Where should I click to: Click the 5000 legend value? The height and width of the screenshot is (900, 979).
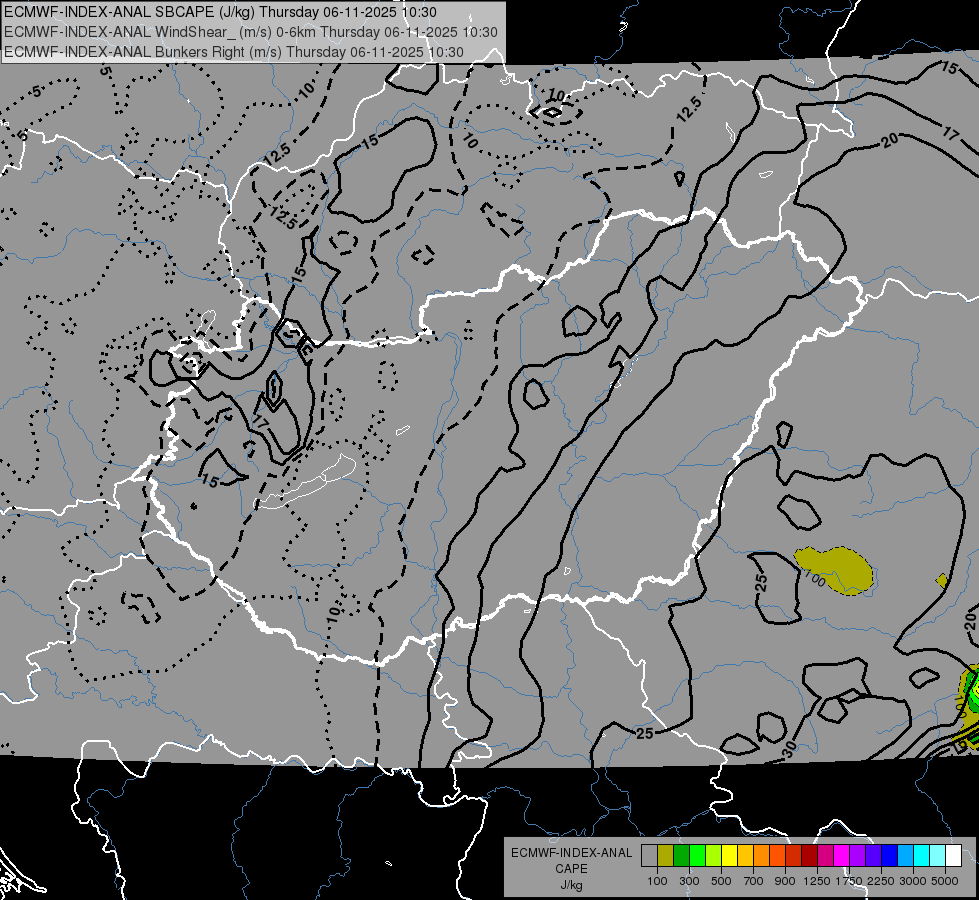[945, 881]
